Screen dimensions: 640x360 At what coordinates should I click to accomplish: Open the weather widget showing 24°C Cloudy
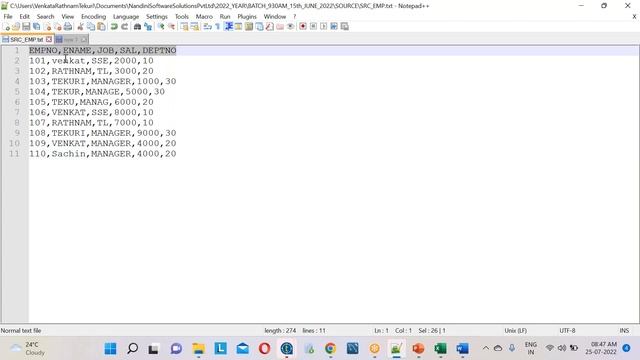(x=28, y=349)
